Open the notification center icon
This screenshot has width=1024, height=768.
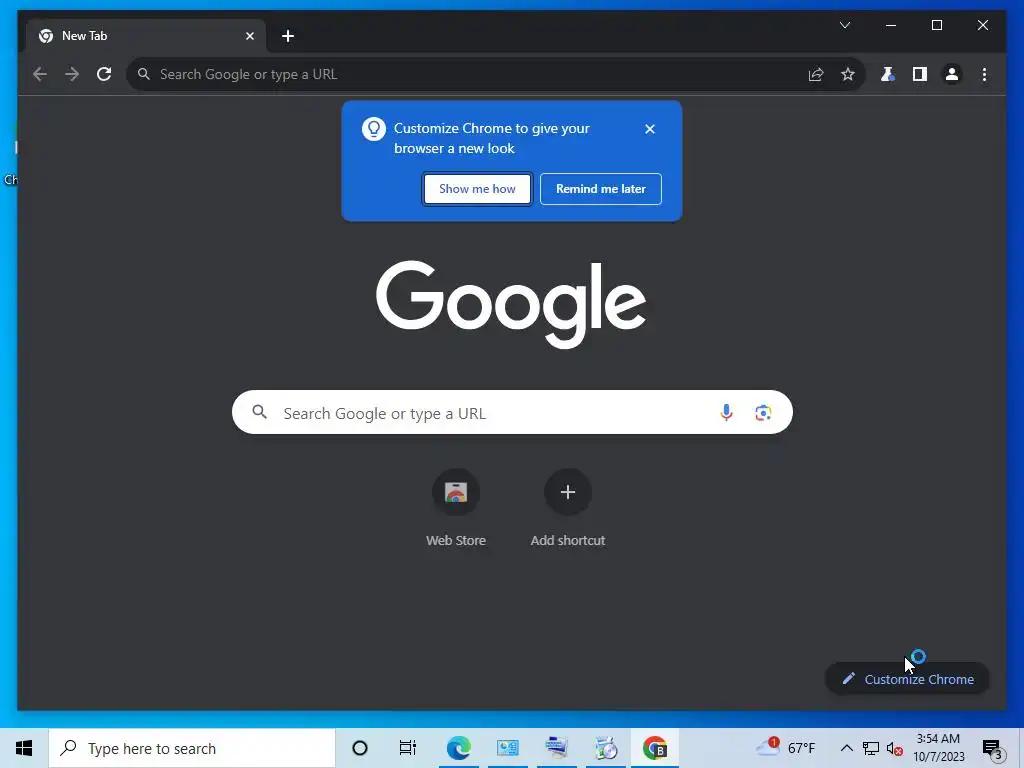point(993,750)
